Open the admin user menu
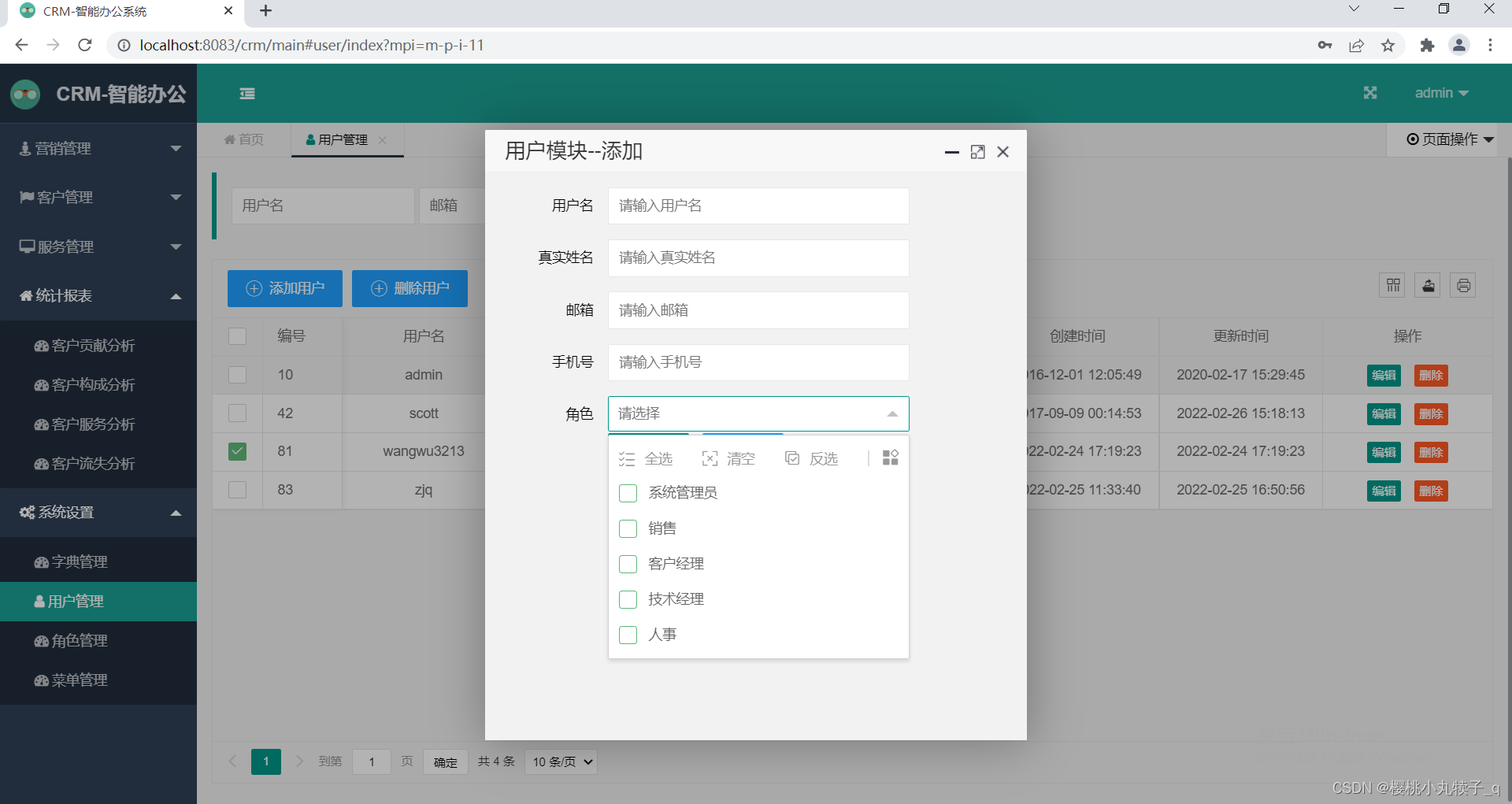The image size is (1512, 804). click(x=1441, y=93)
